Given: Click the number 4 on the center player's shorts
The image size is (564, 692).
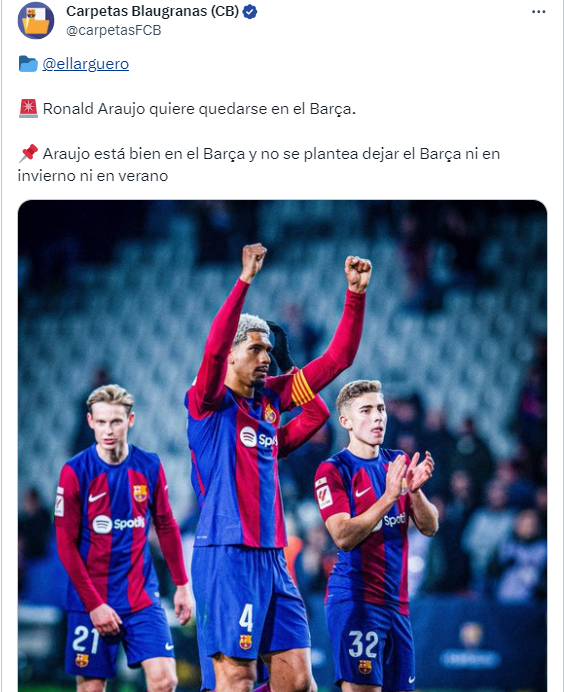Looking at the screenshot, I should click(246, 618).
